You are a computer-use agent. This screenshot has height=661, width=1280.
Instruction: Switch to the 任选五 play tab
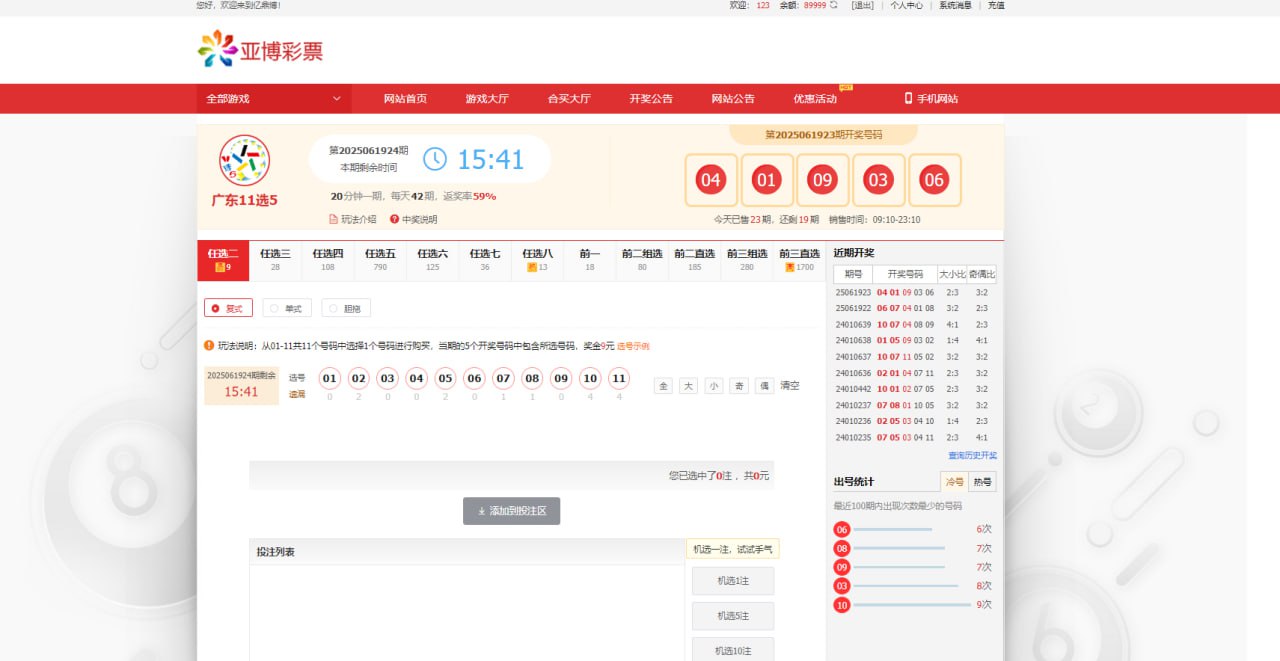(380, 260)
